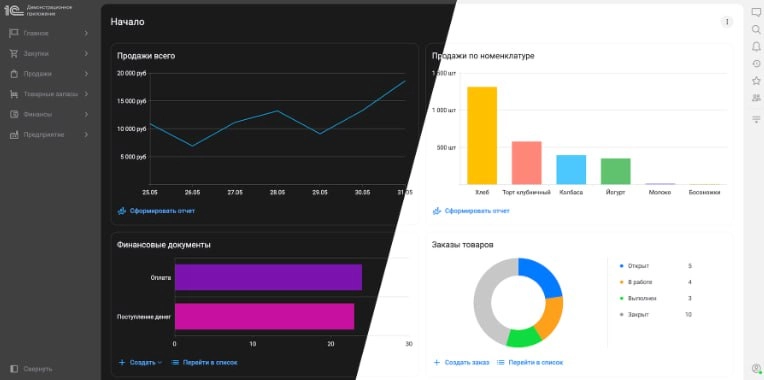Image resolution: width=764 pixels, height=380 pixels.
Task: Open the history clock icon
Action: pos(756,63)
